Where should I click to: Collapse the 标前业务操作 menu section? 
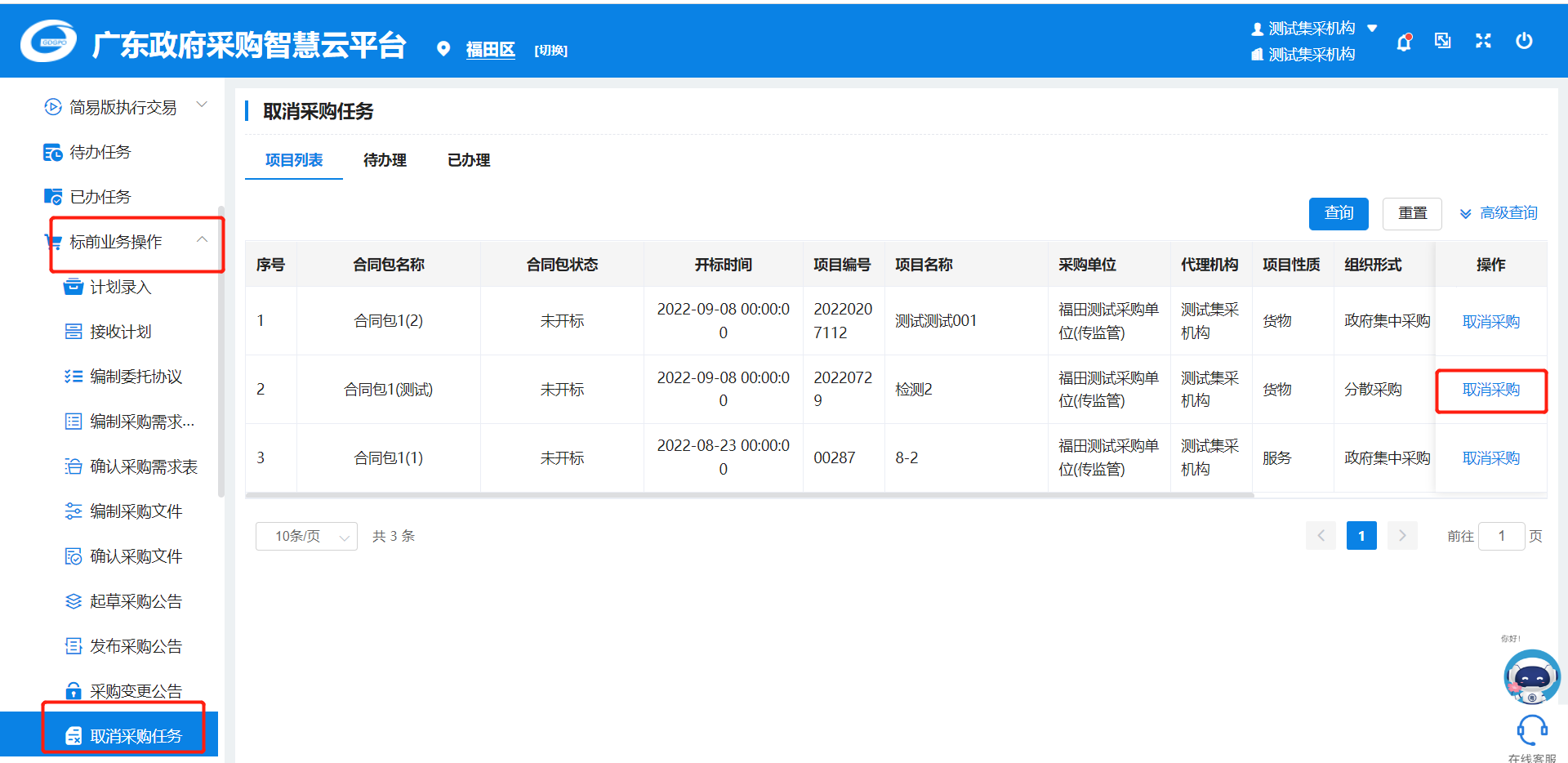coord(202,240)
